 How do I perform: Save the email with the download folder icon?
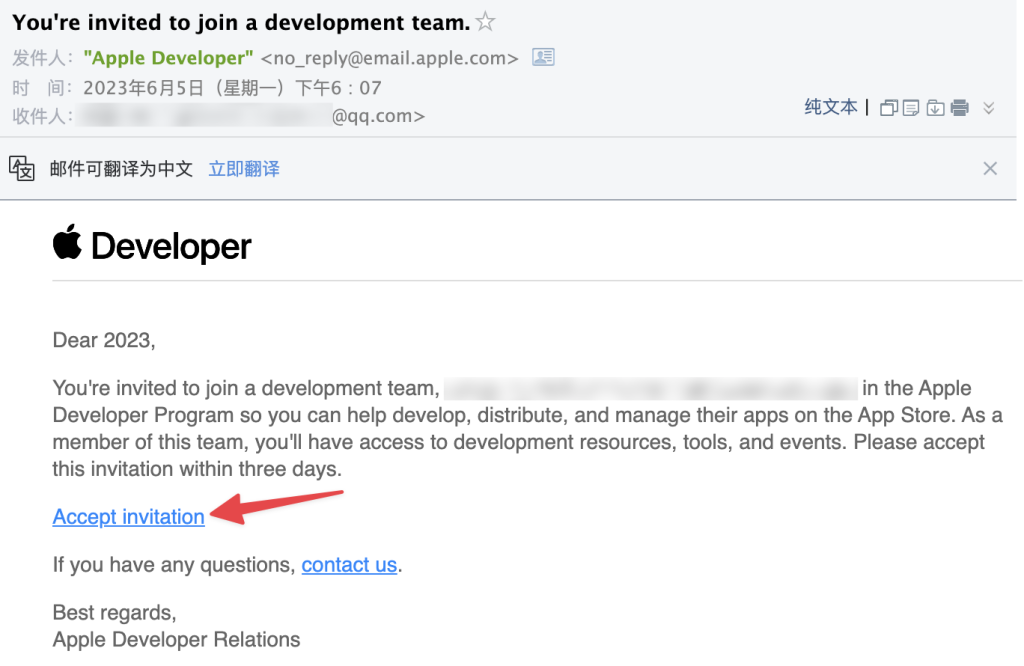tap(935, 108)
